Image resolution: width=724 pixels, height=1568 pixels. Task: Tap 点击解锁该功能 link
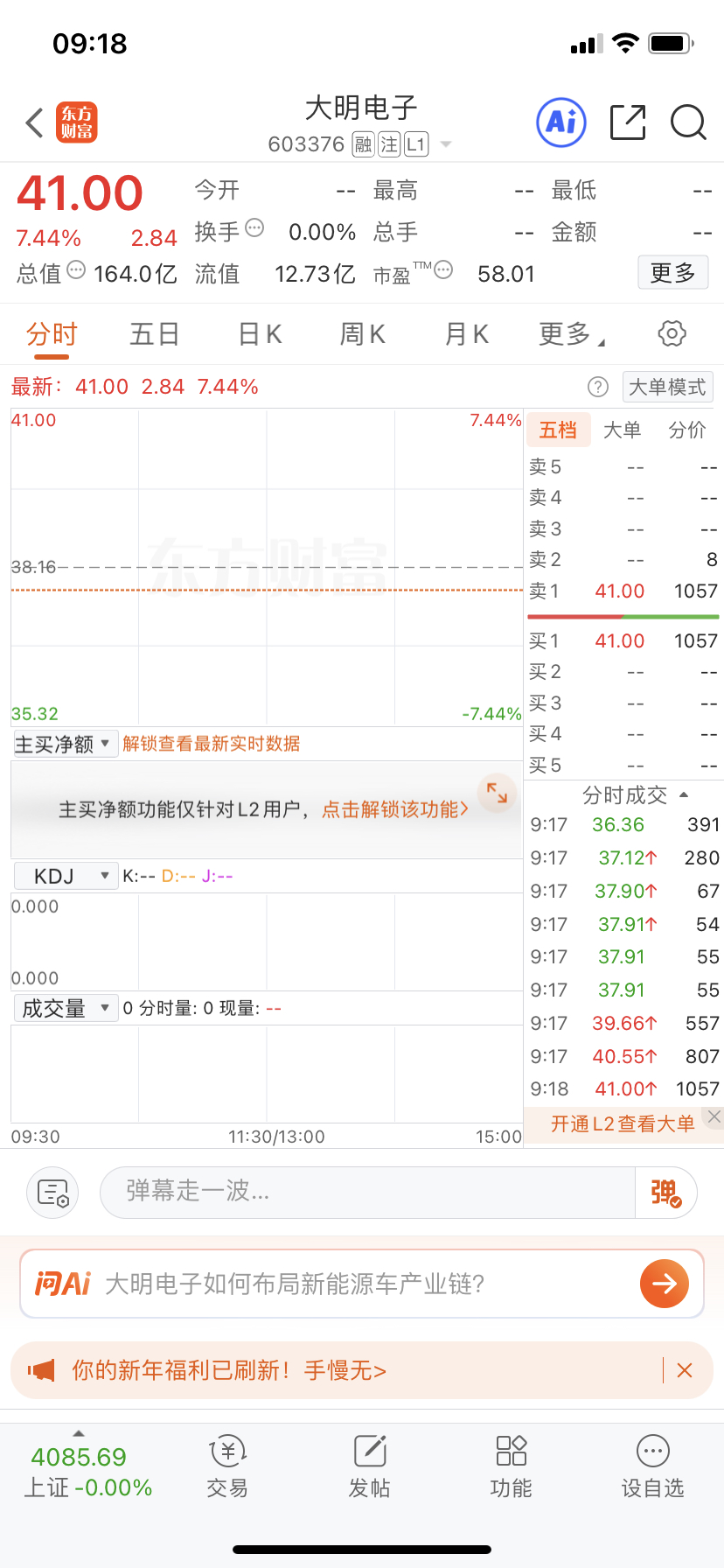(395, 809)
